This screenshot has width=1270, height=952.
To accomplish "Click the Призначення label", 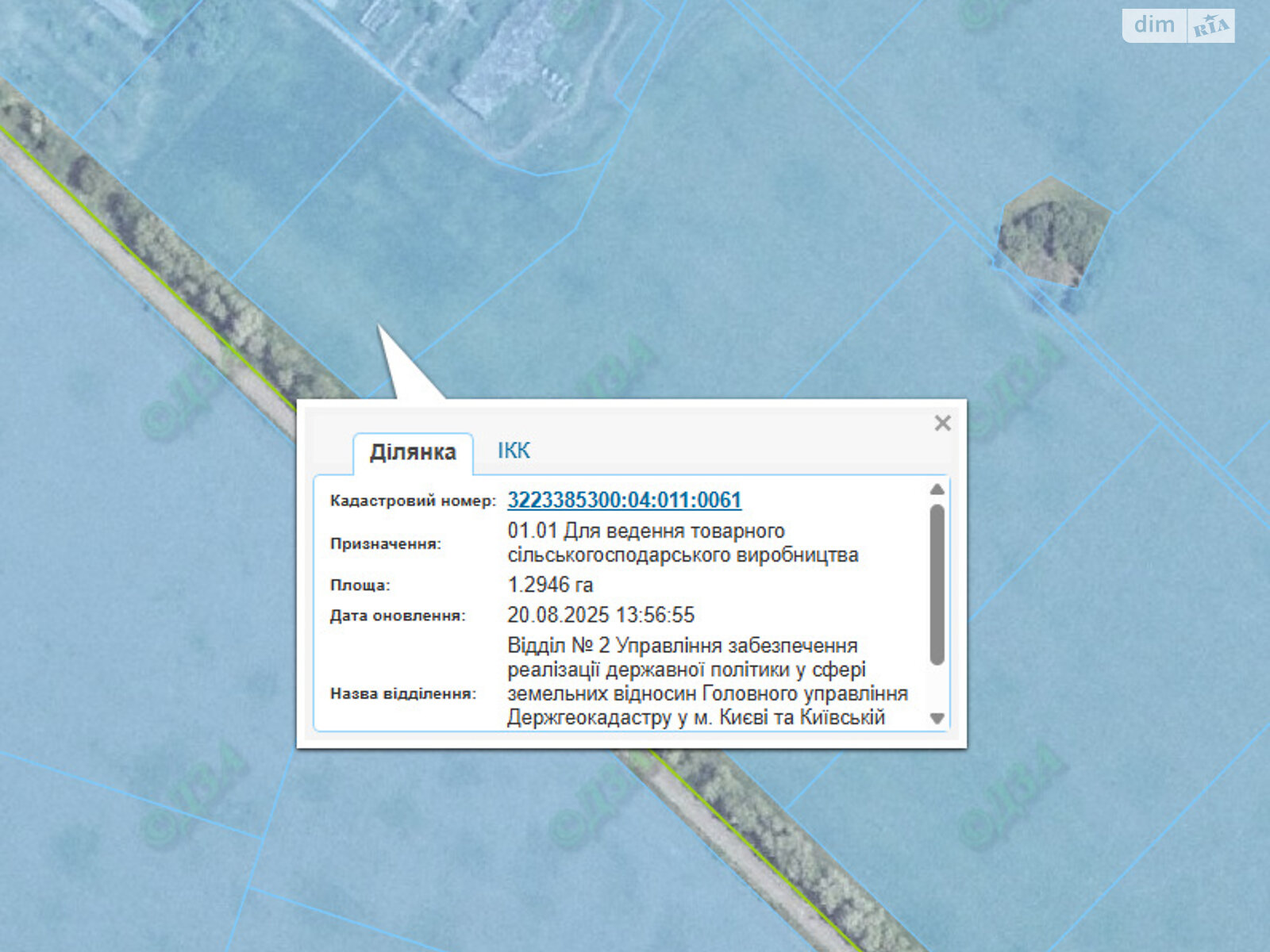I will pyautogui.click(x=385, y=543).
